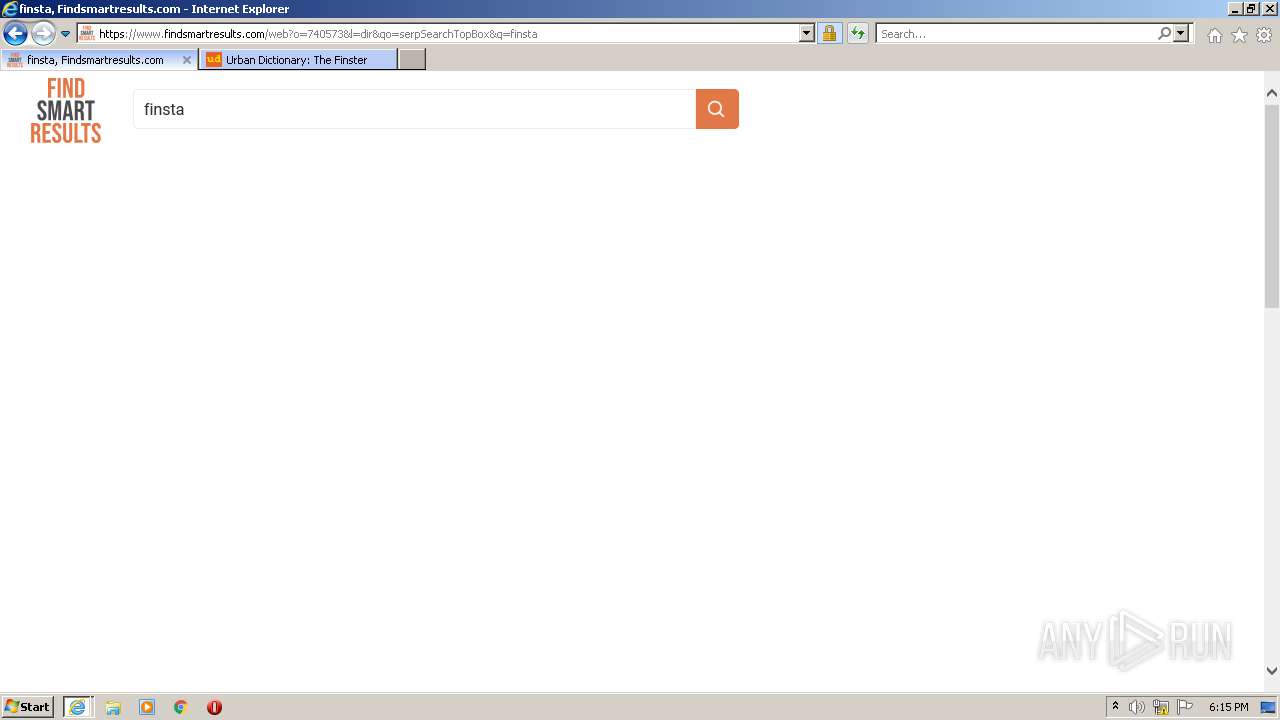This screenshot has width=1280, height=720.
Task: Launch Chrome from the taskbar
Action: point(181,707)
